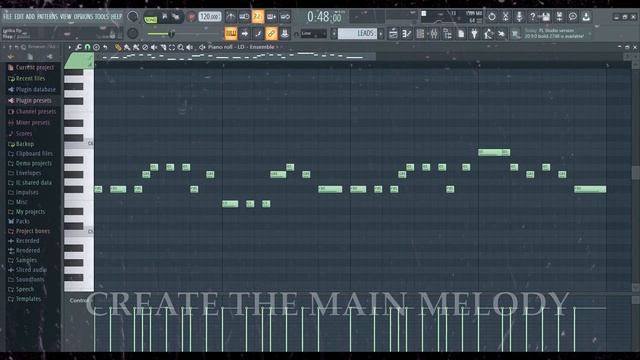Click the Stop button in transport
The height and width of the screenshot is (360, 640).
coord(176,17)
